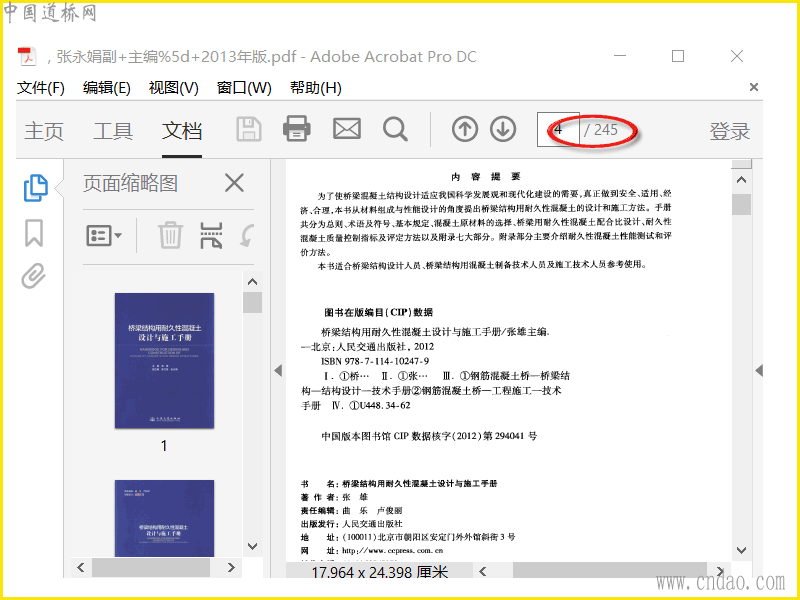Click the Acrobat PDF title bar icon
The width and height of the screenshot is (800, 600).
27,56
